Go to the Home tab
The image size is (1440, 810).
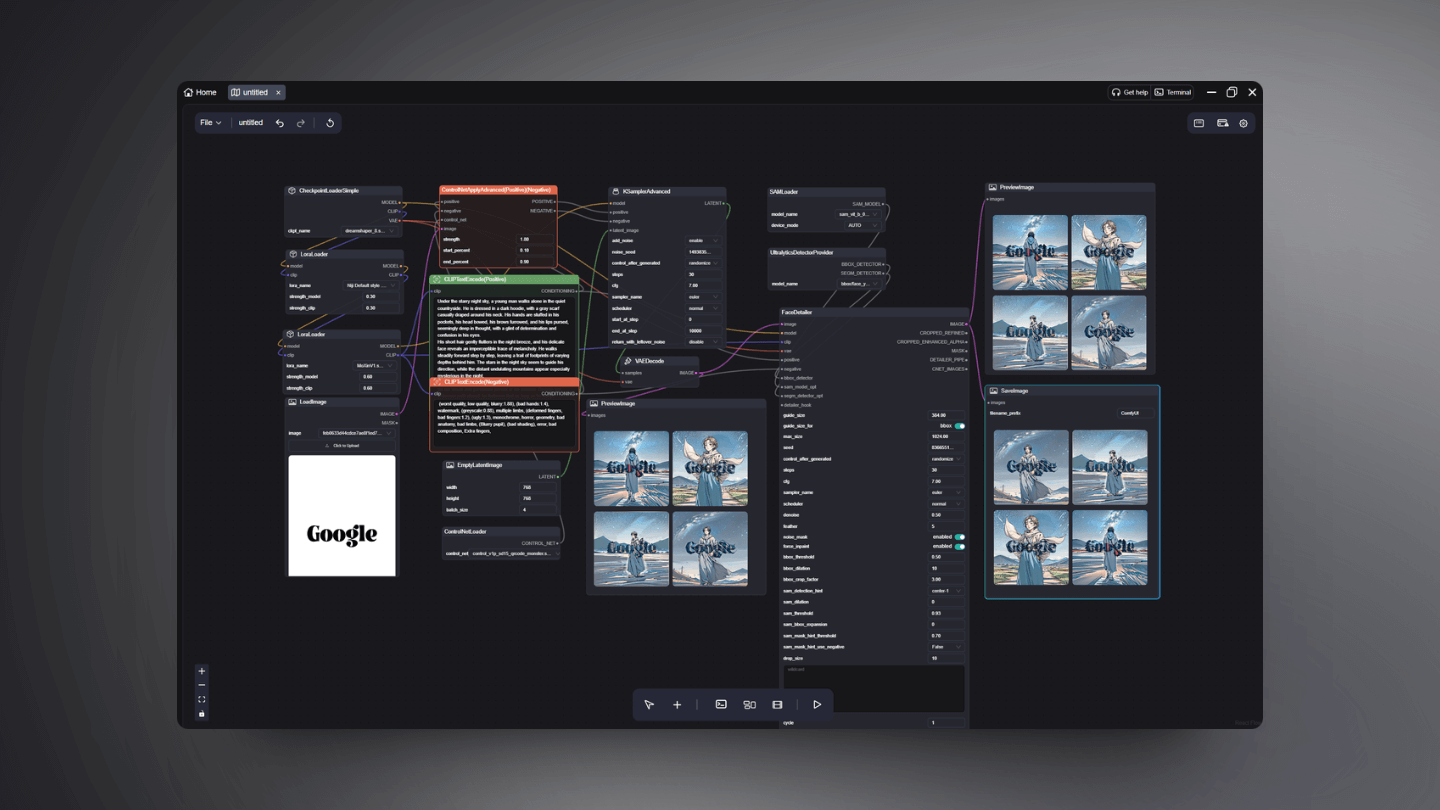click(x=200, y=92)
